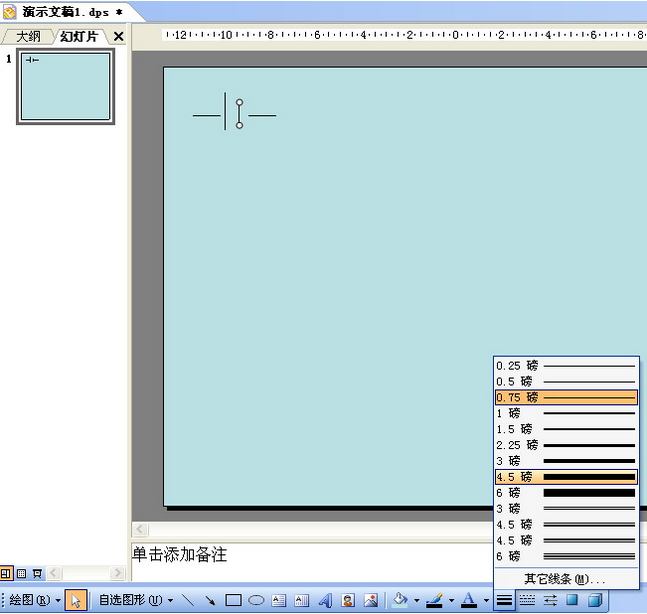The height and width of the screenshot is (614, 647).
Task: Open the shadow style options
Action: (572, 600)
